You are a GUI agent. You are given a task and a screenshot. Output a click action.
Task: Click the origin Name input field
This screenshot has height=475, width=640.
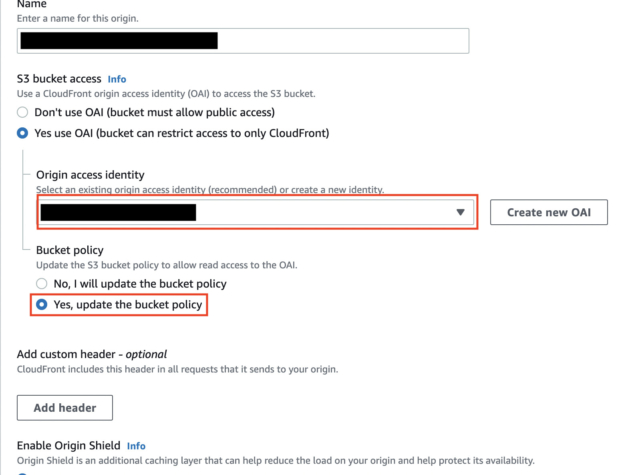[243, 41]
